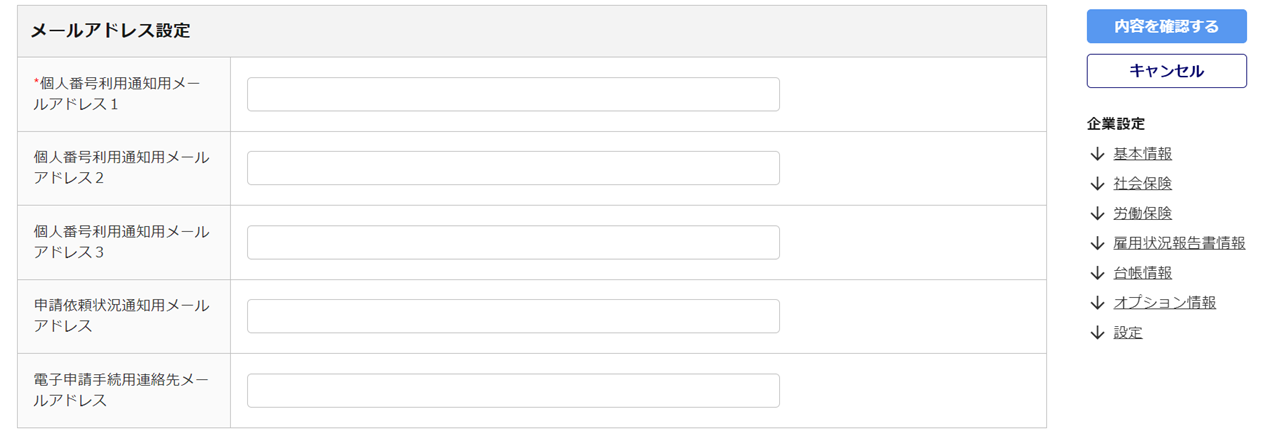1272x436 pixels.
Task: Click the 申請依頼状況通知用メールアドレス input box
Action: coord(513,316)
